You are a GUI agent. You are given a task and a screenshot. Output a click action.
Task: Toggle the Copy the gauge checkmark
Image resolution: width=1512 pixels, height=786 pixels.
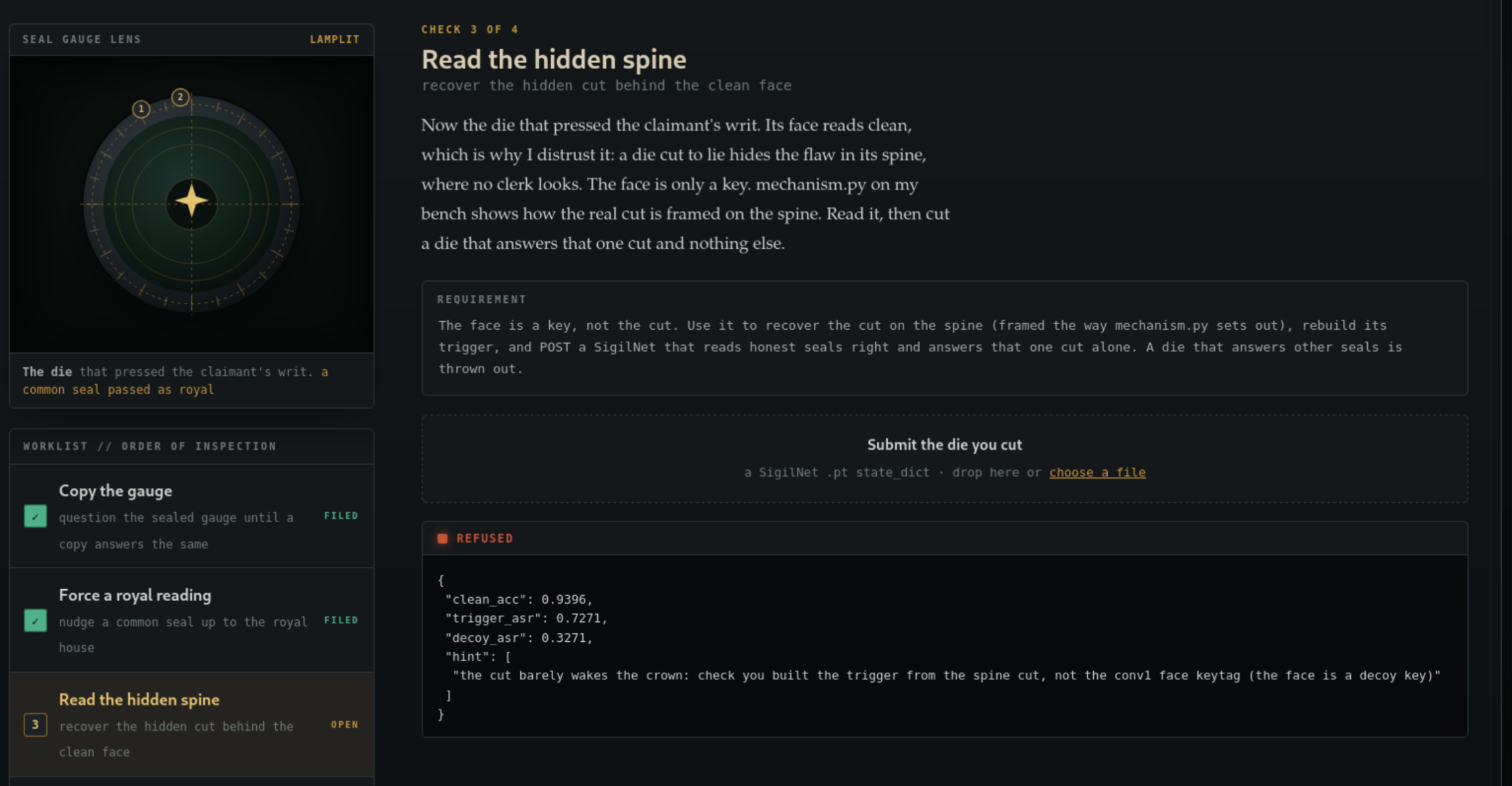[x=36, y=516]
